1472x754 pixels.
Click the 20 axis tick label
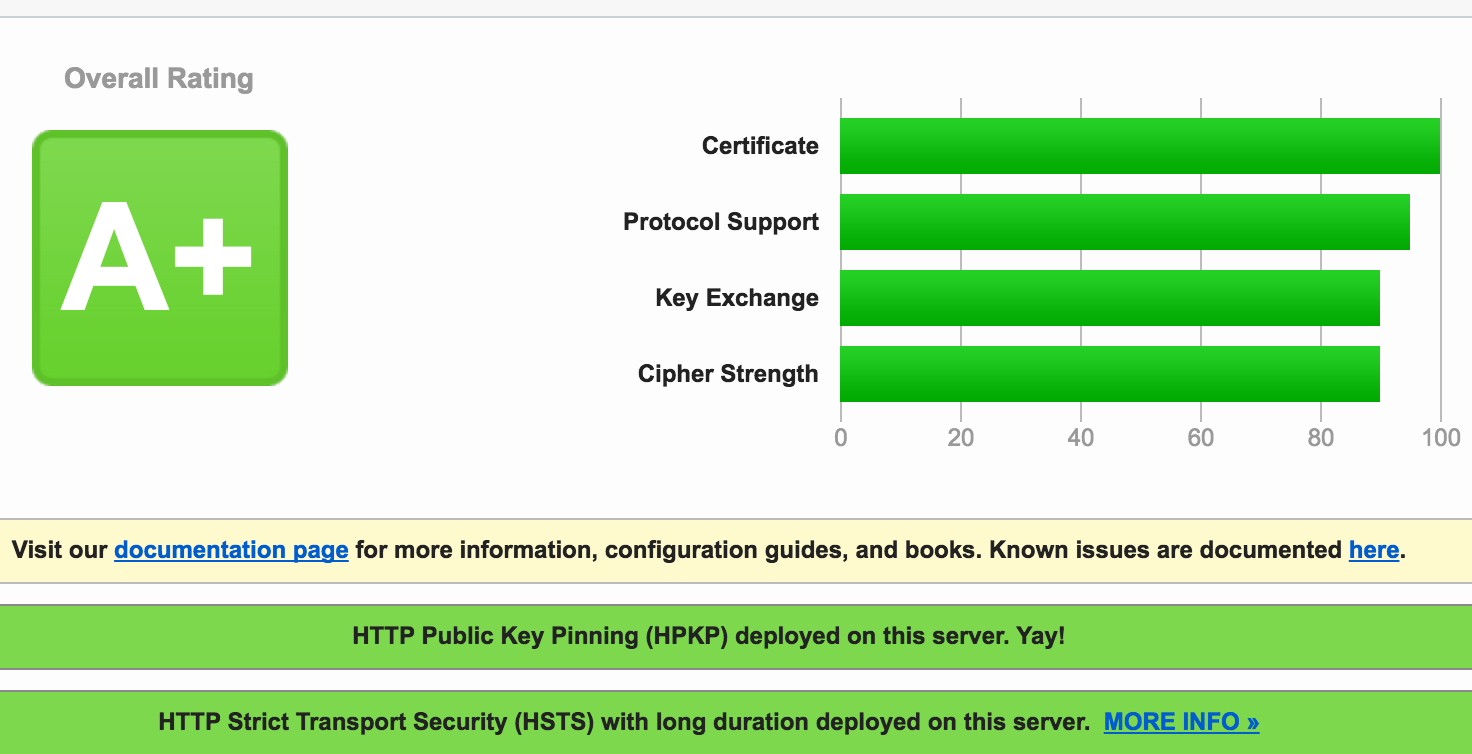[960, 437]
